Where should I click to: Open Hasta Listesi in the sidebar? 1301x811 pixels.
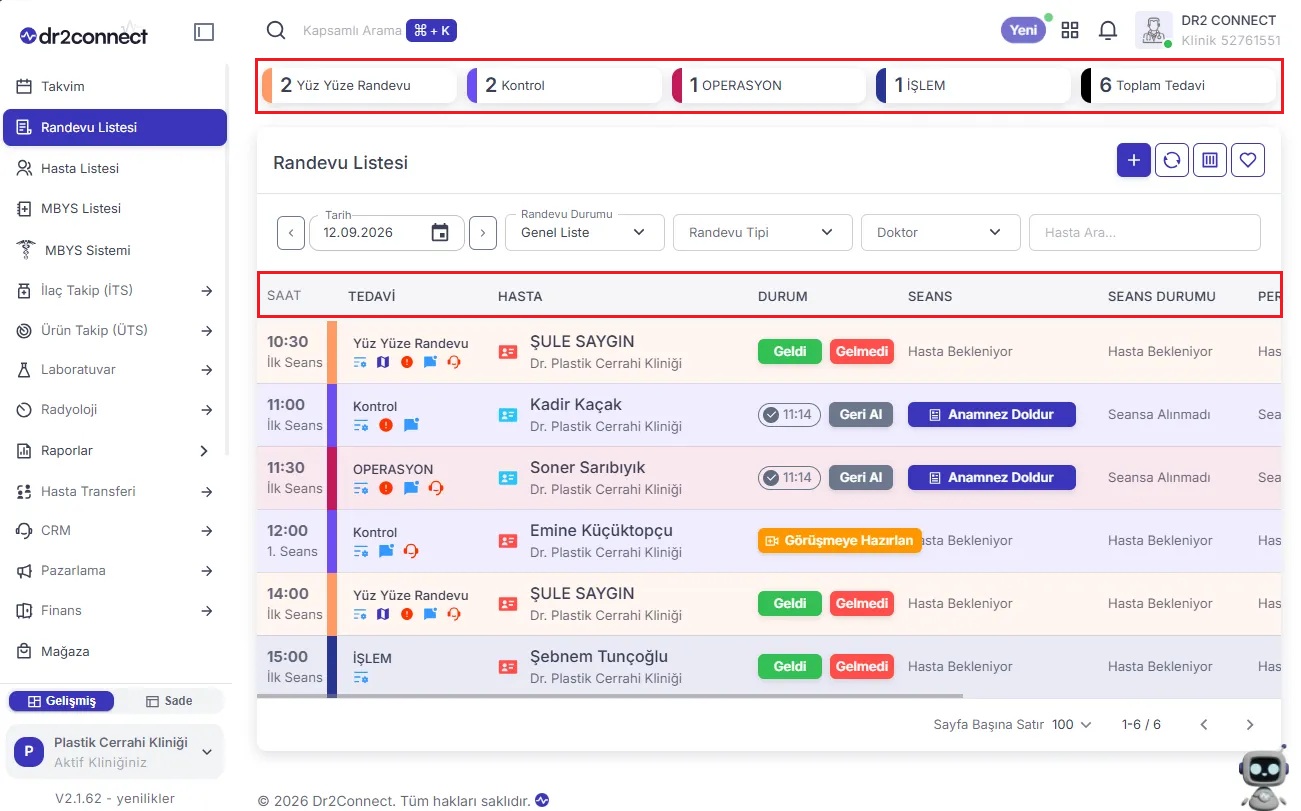click(x=115, y=168)
